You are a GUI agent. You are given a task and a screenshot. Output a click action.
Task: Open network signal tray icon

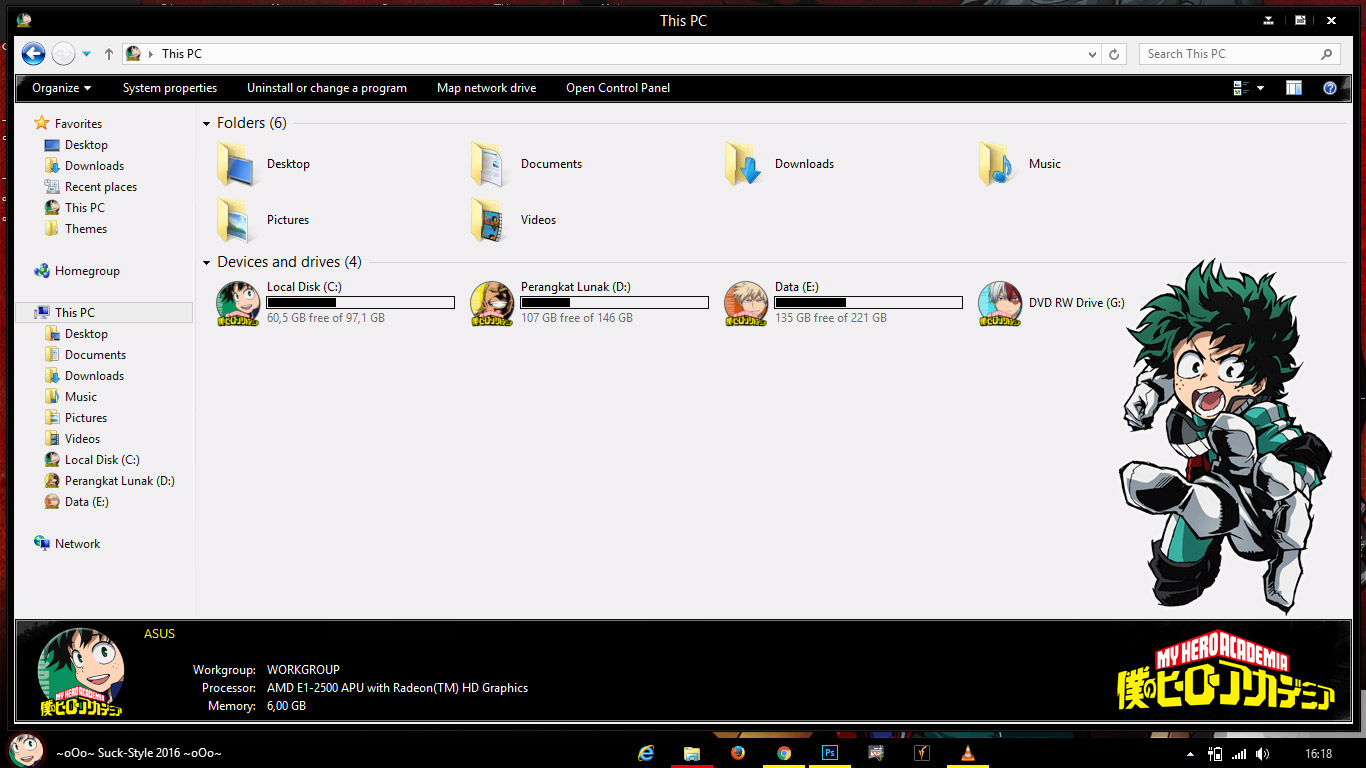click(1239, 754)
